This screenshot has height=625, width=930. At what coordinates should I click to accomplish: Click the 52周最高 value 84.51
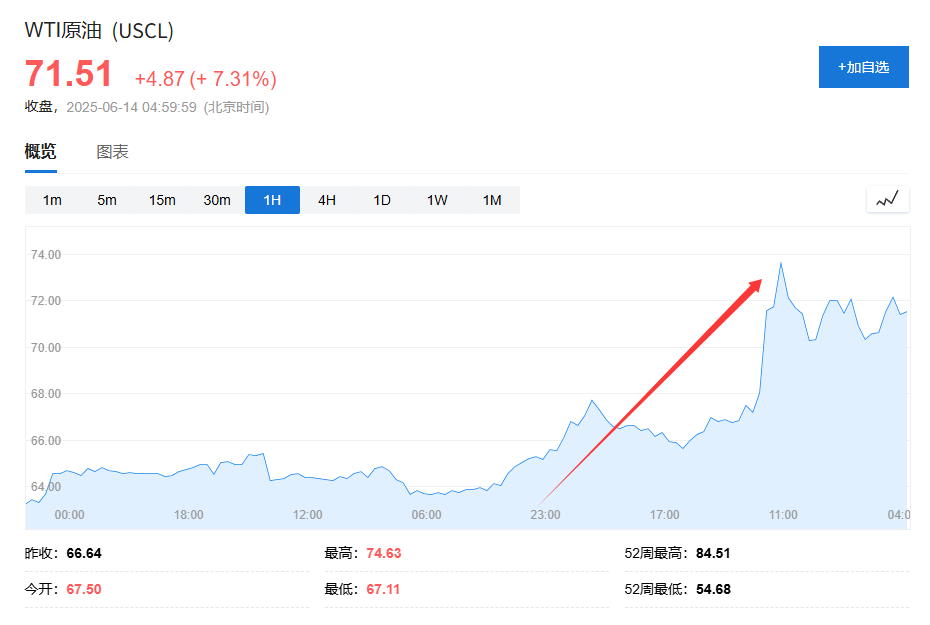point(715,552)
